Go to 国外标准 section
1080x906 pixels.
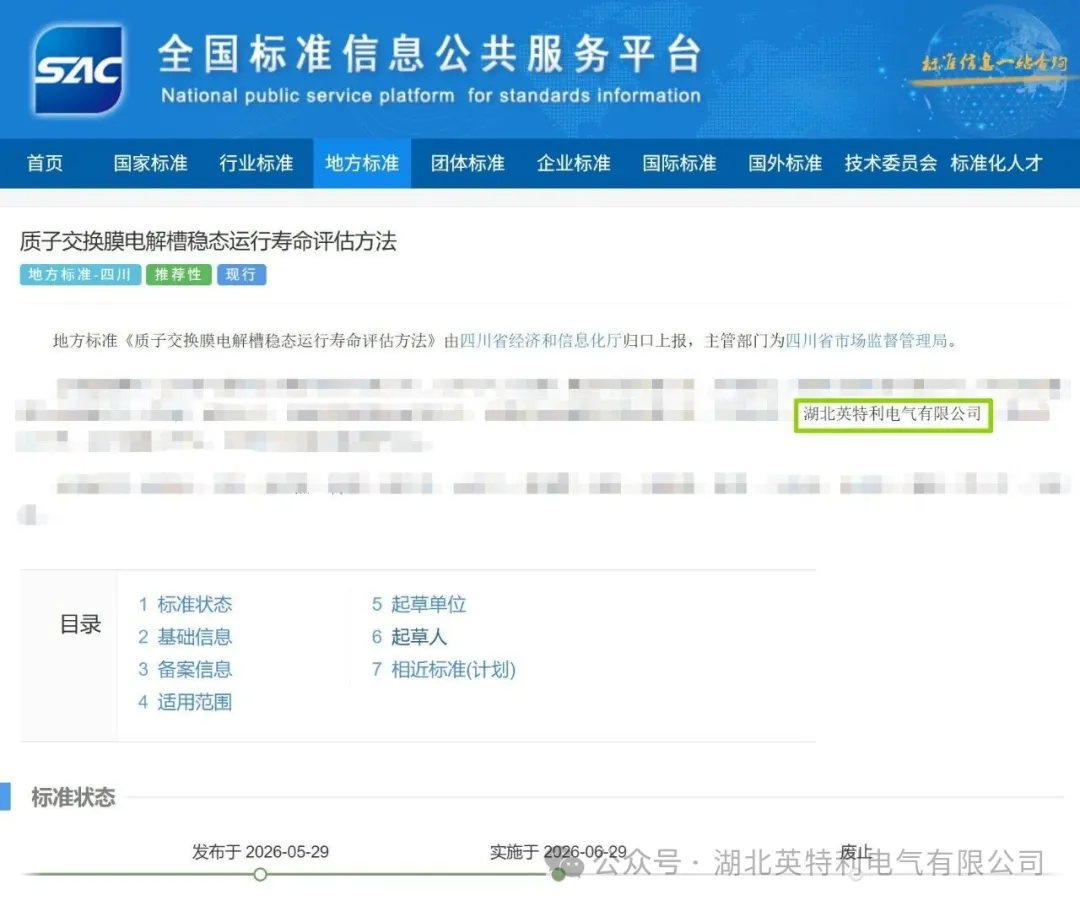click(785, 163)
